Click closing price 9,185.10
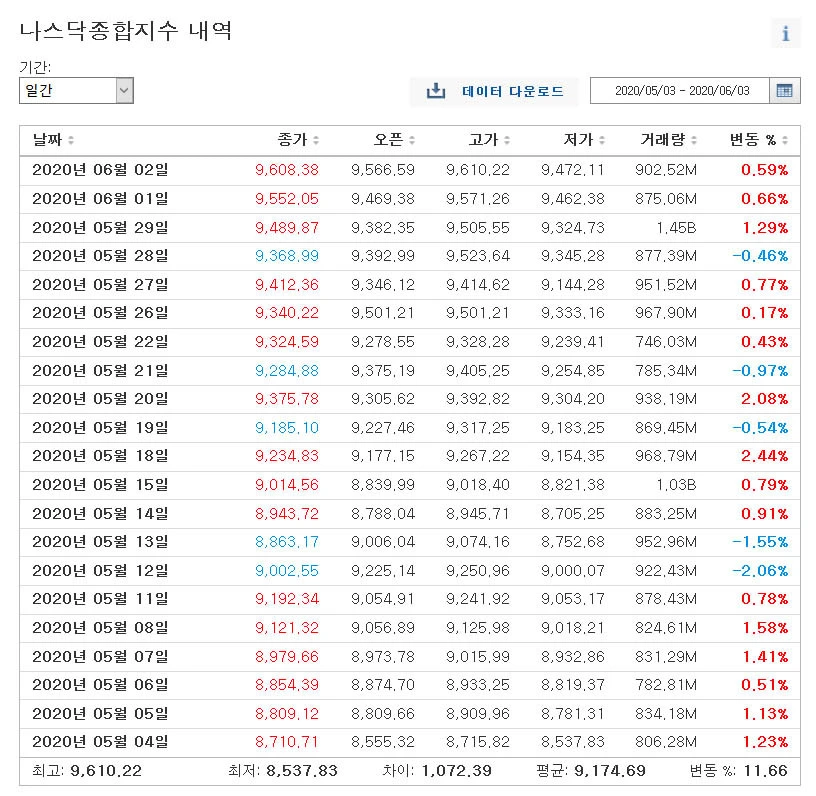The height and width of the screenshot is (796, 816). coord(287,428)
